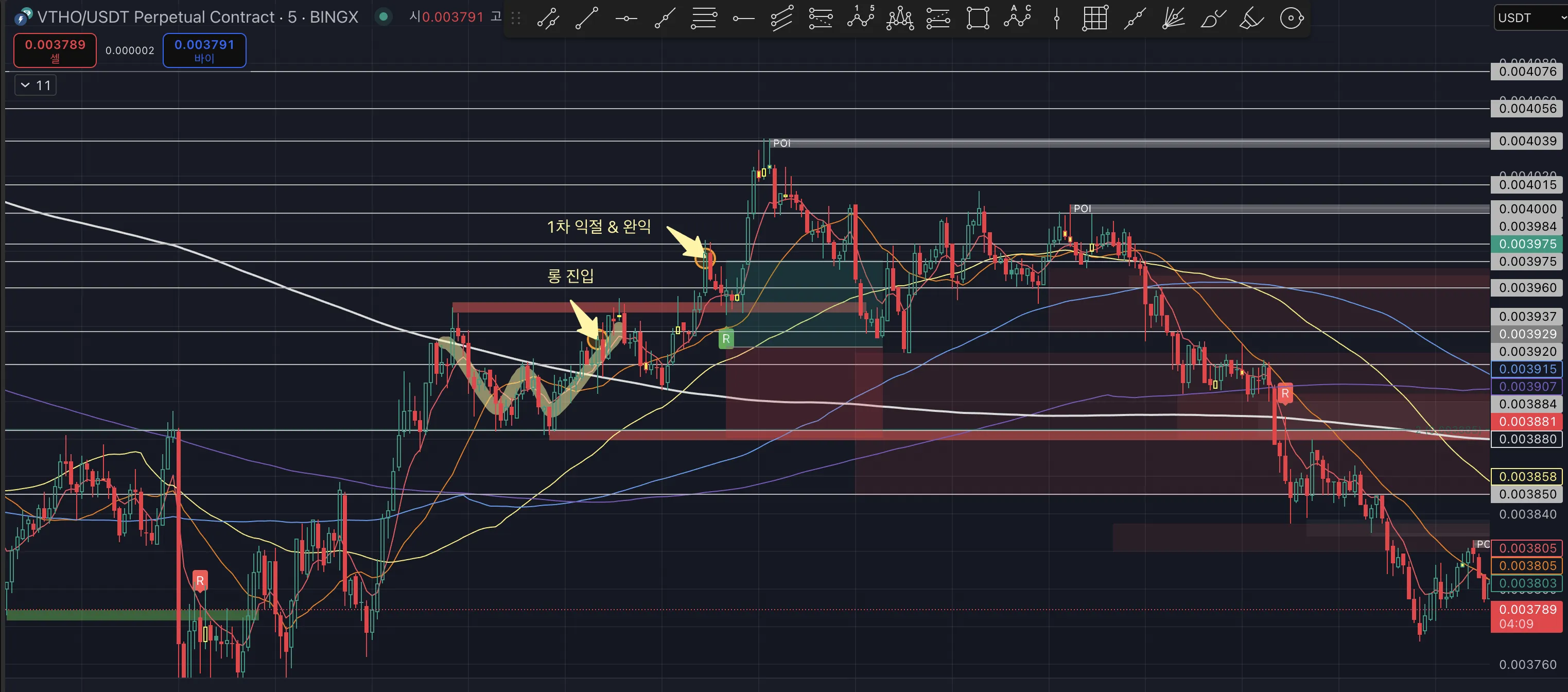1568x692 pixels.
Task: Click the green market status dot
Action: 384,17
